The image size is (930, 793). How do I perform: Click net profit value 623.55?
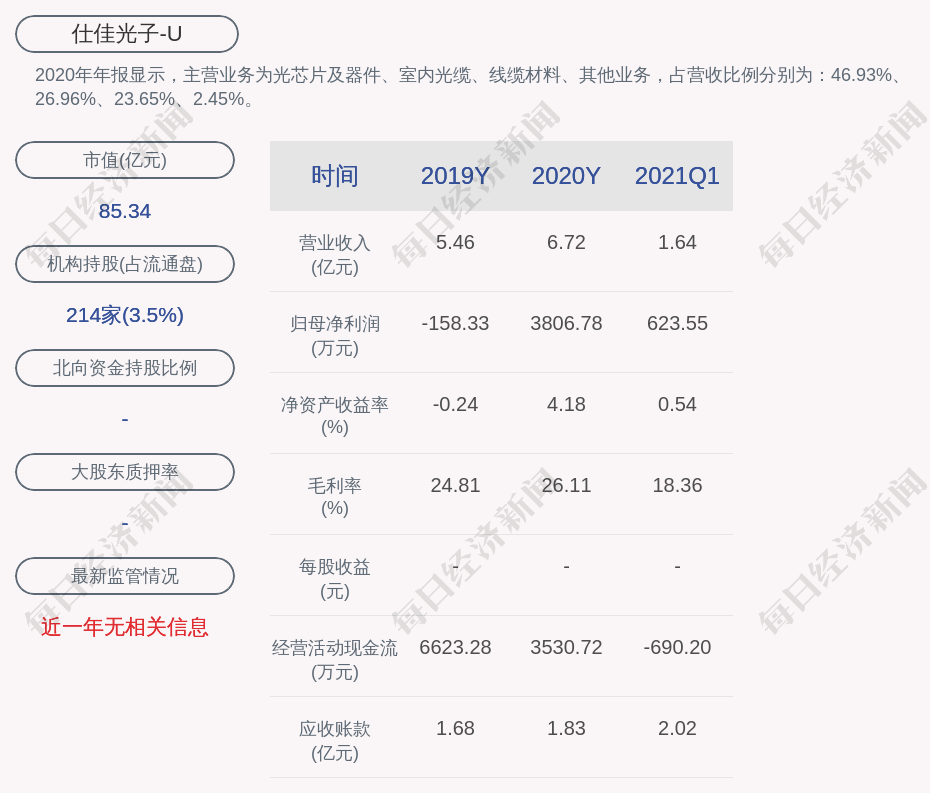coord(677,323)
